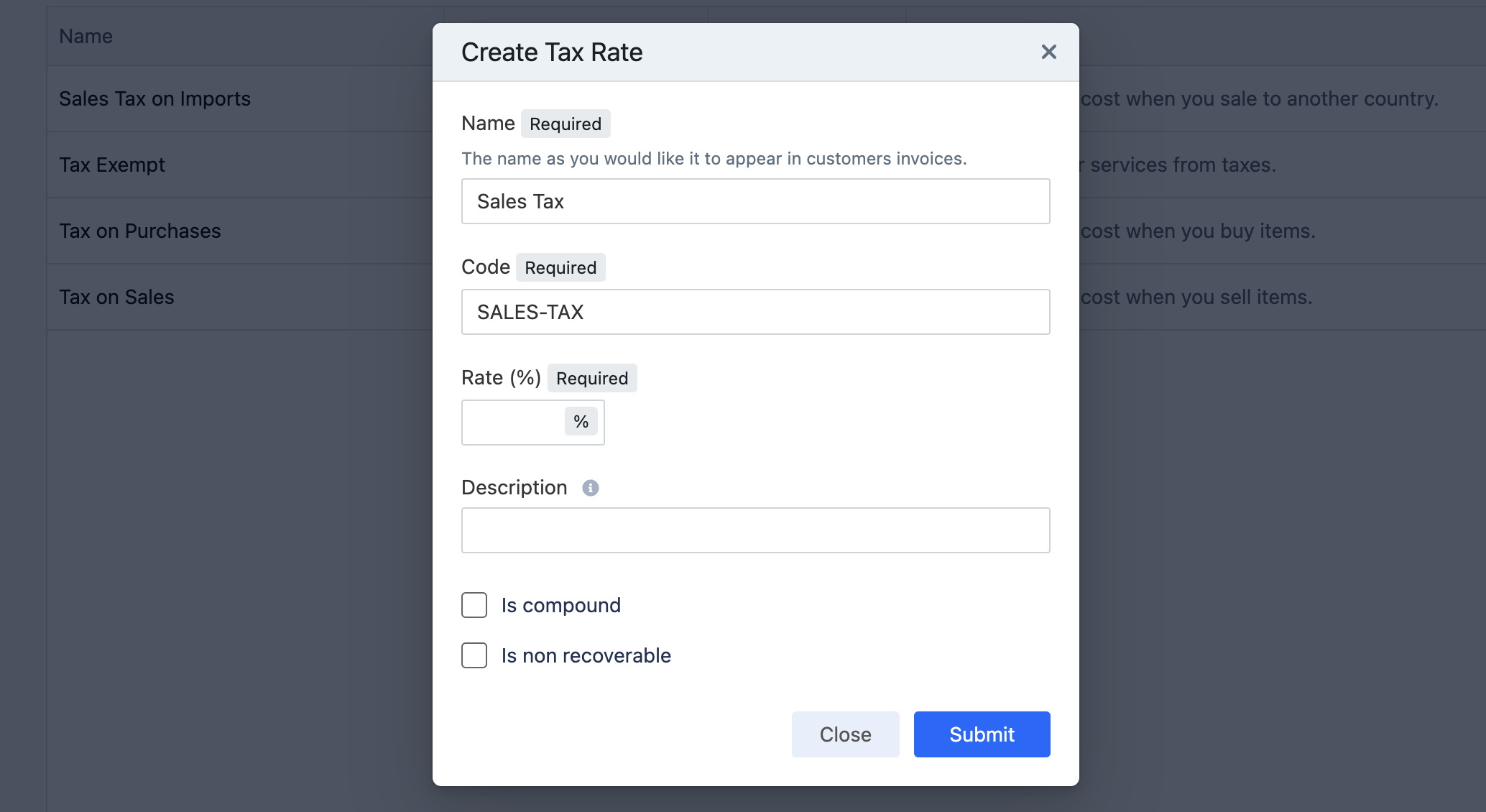This screenshot has width=1486, height=812.
Task: Click the Description info icon
Action: click(x=590, y=488)
